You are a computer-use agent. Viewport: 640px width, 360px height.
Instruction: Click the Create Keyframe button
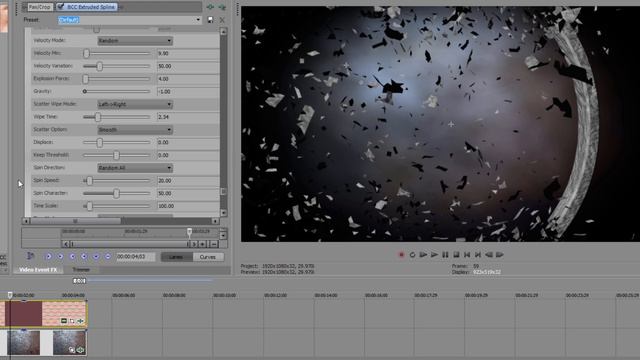[x=96, y=256]
